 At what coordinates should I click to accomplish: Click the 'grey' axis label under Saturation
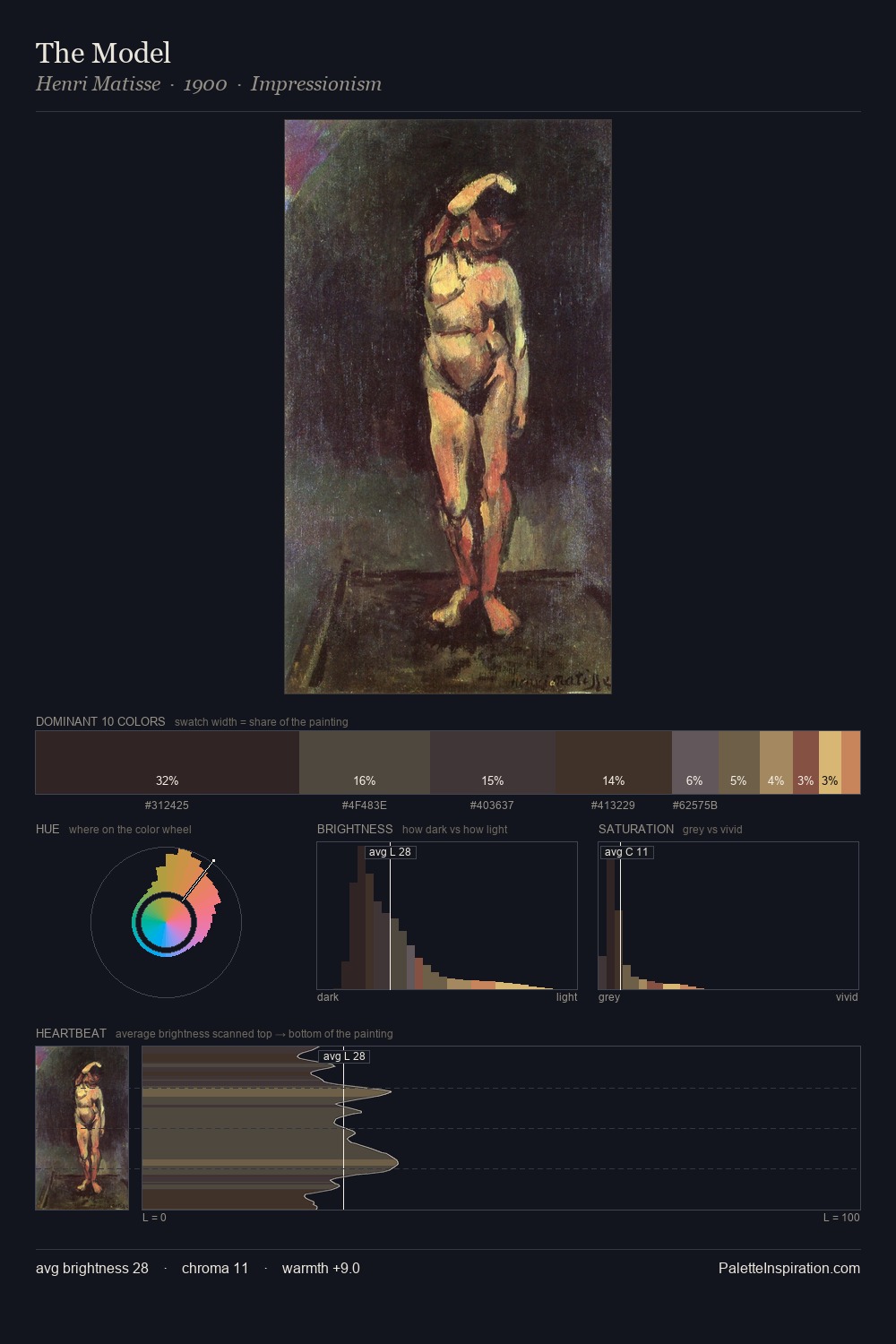[609, 997]
